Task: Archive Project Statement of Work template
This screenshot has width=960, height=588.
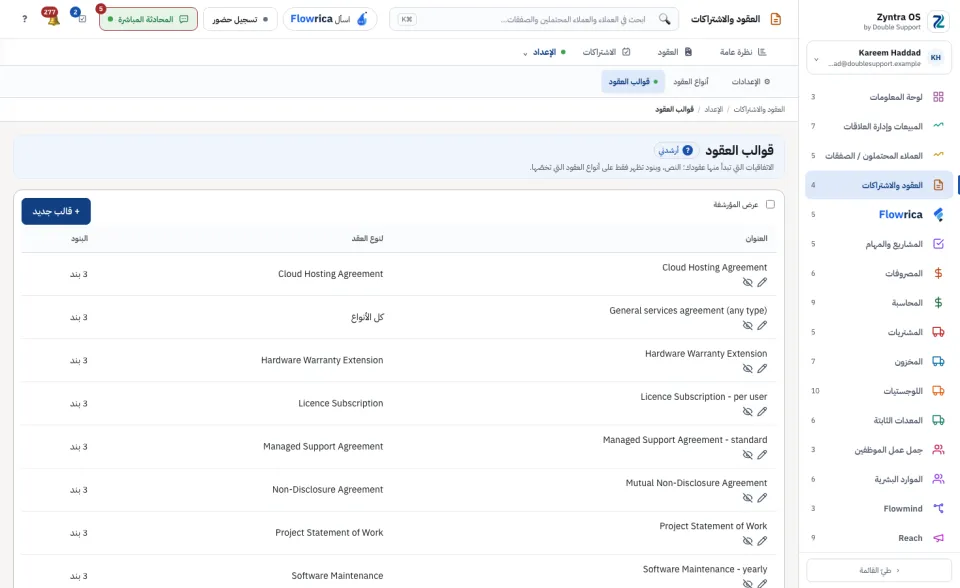Action: 748,541
